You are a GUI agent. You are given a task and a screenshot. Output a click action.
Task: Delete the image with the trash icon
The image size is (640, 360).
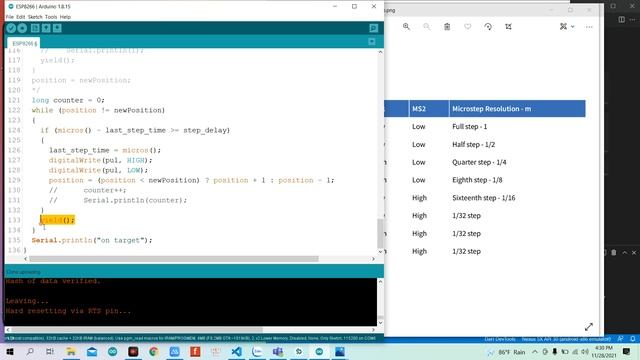pyautogui.click(x=447, y=27)
